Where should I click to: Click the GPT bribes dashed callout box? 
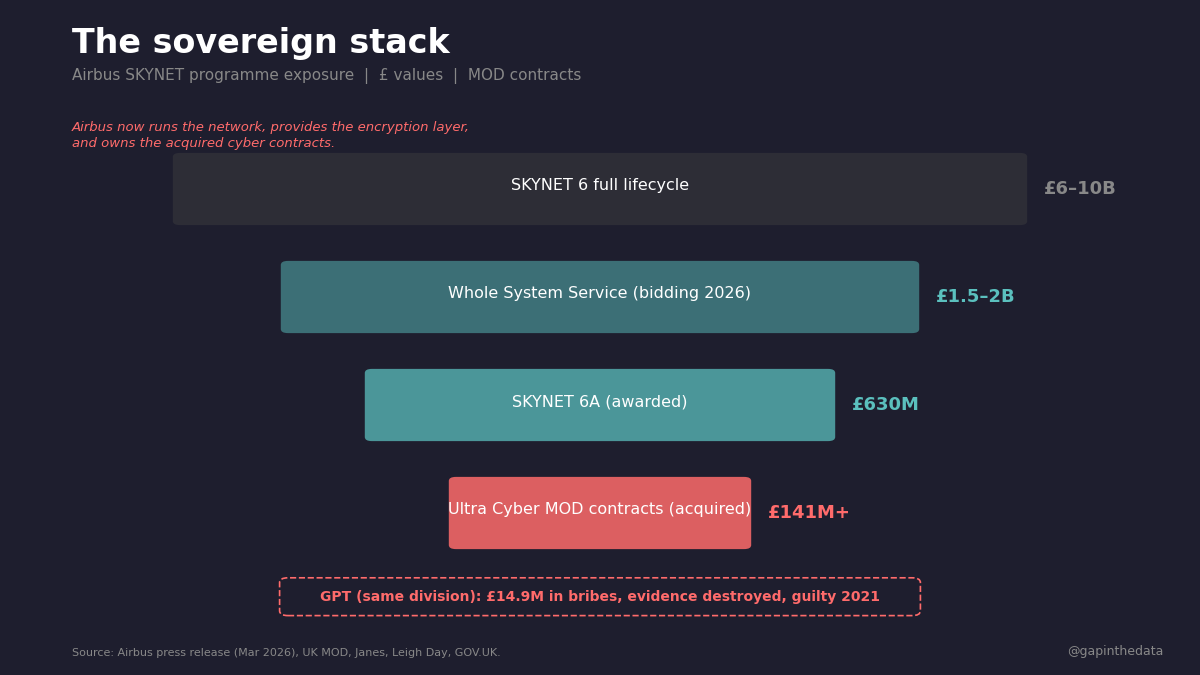[600, 597]
